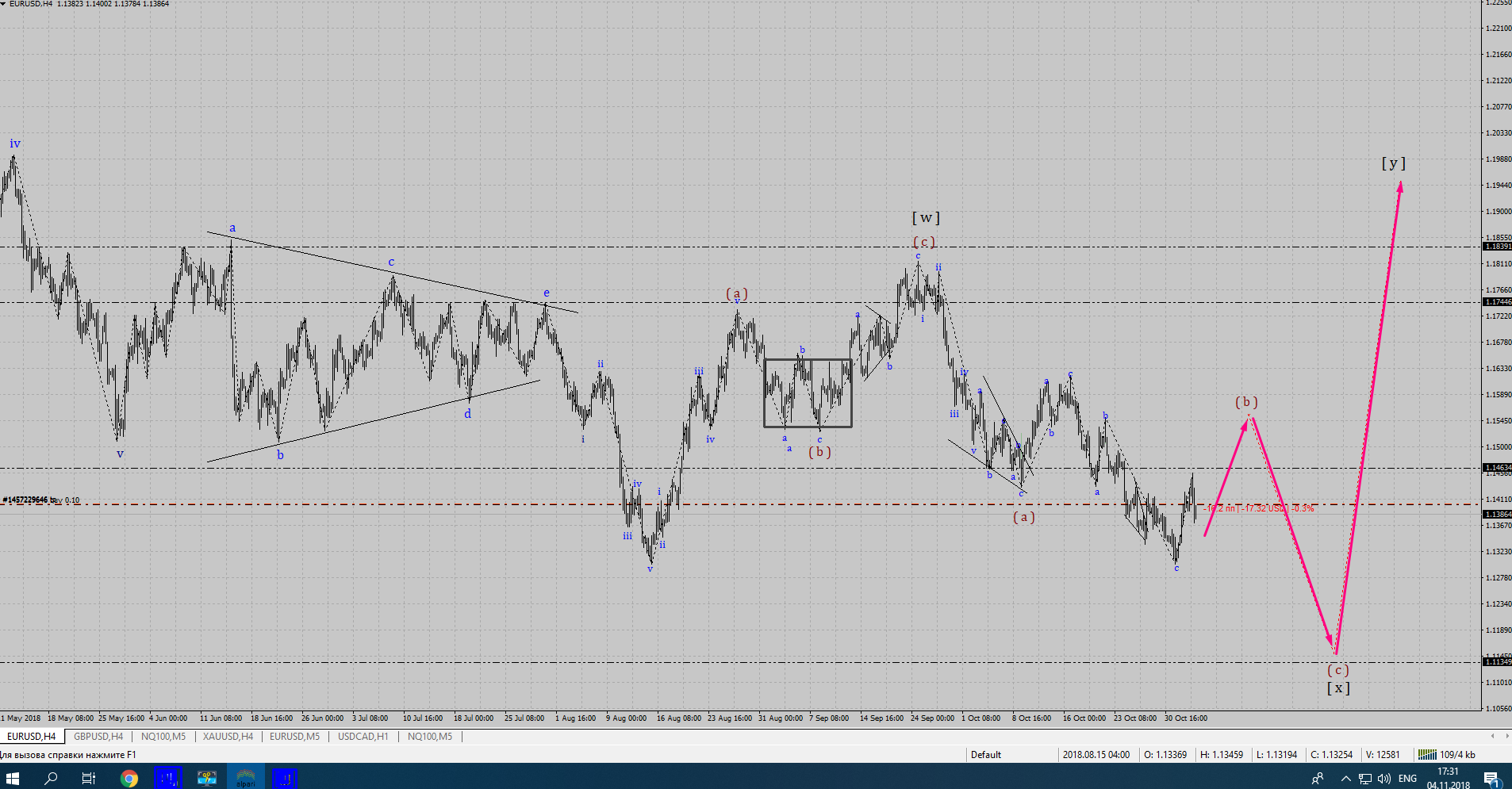Open the Action Center notifications icon

click(1491, 779)
